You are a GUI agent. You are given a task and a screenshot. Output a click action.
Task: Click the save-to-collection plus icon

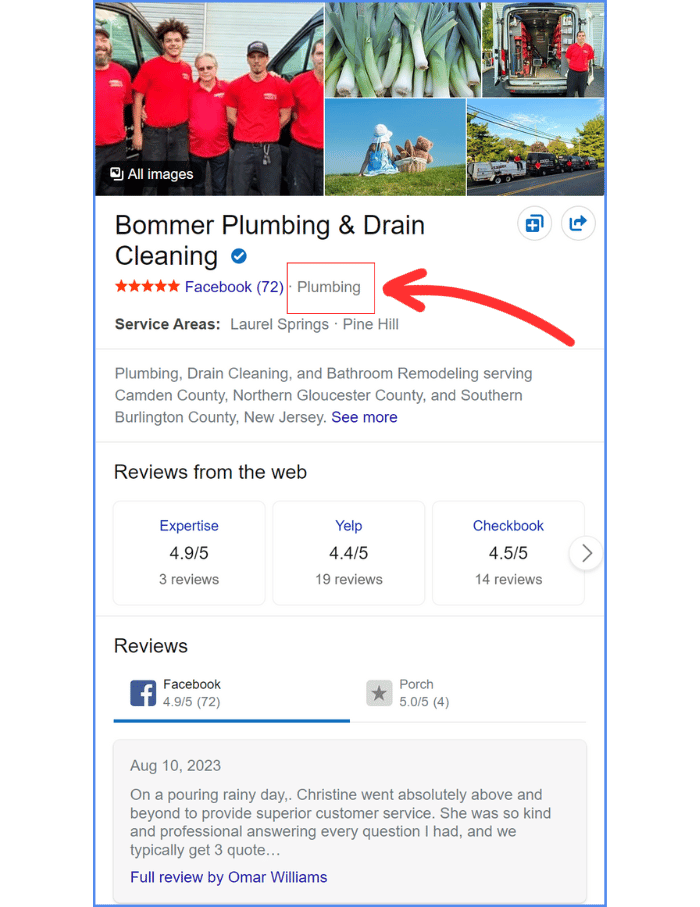(x=534, y=223)
